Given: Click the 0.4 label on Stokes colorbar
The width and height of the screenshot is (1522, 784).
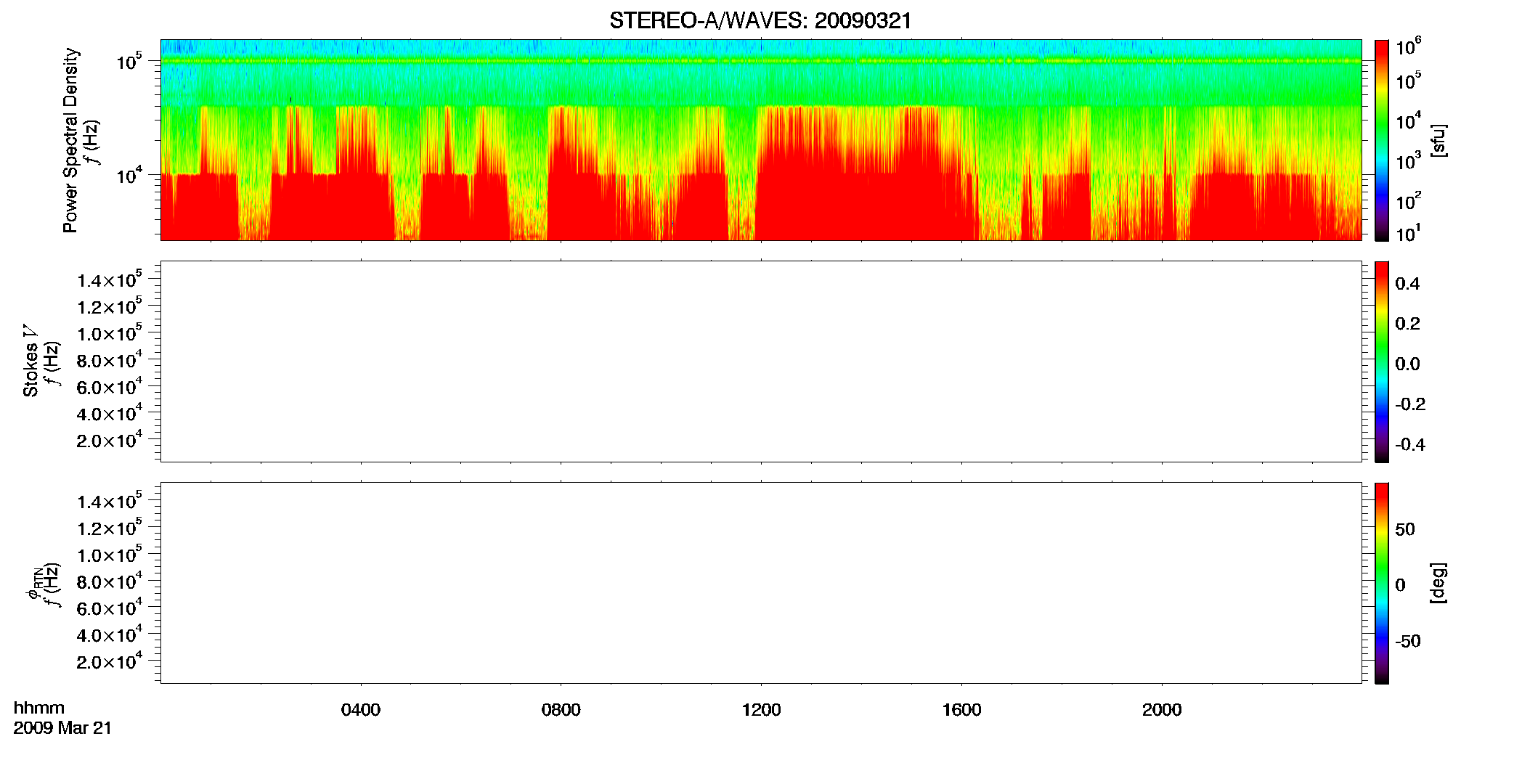Looking at the screenshot, I should click(x=1407, y=284).
